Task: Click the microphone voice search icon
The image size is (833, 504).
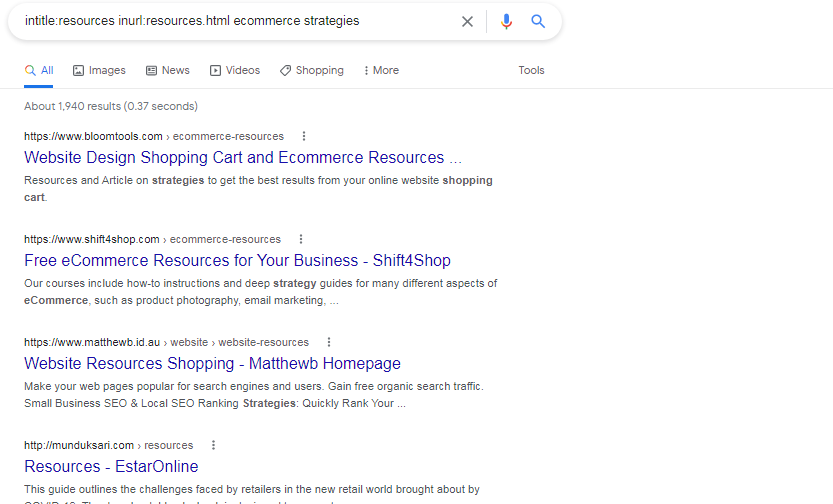Action: pyautogui.click(x=506, y=21)
